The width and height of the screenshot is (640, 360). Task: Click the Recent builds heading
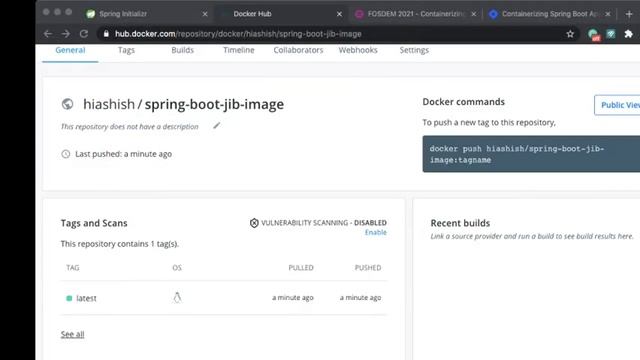coord(460,223)
